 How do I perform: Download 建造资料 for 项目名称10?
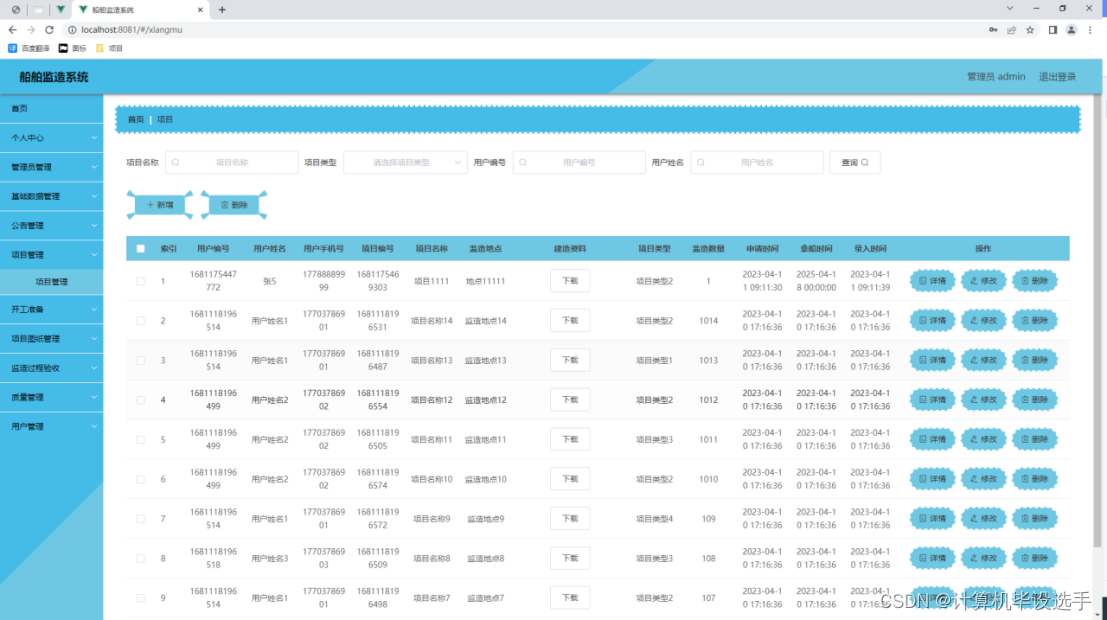[570, 479]
